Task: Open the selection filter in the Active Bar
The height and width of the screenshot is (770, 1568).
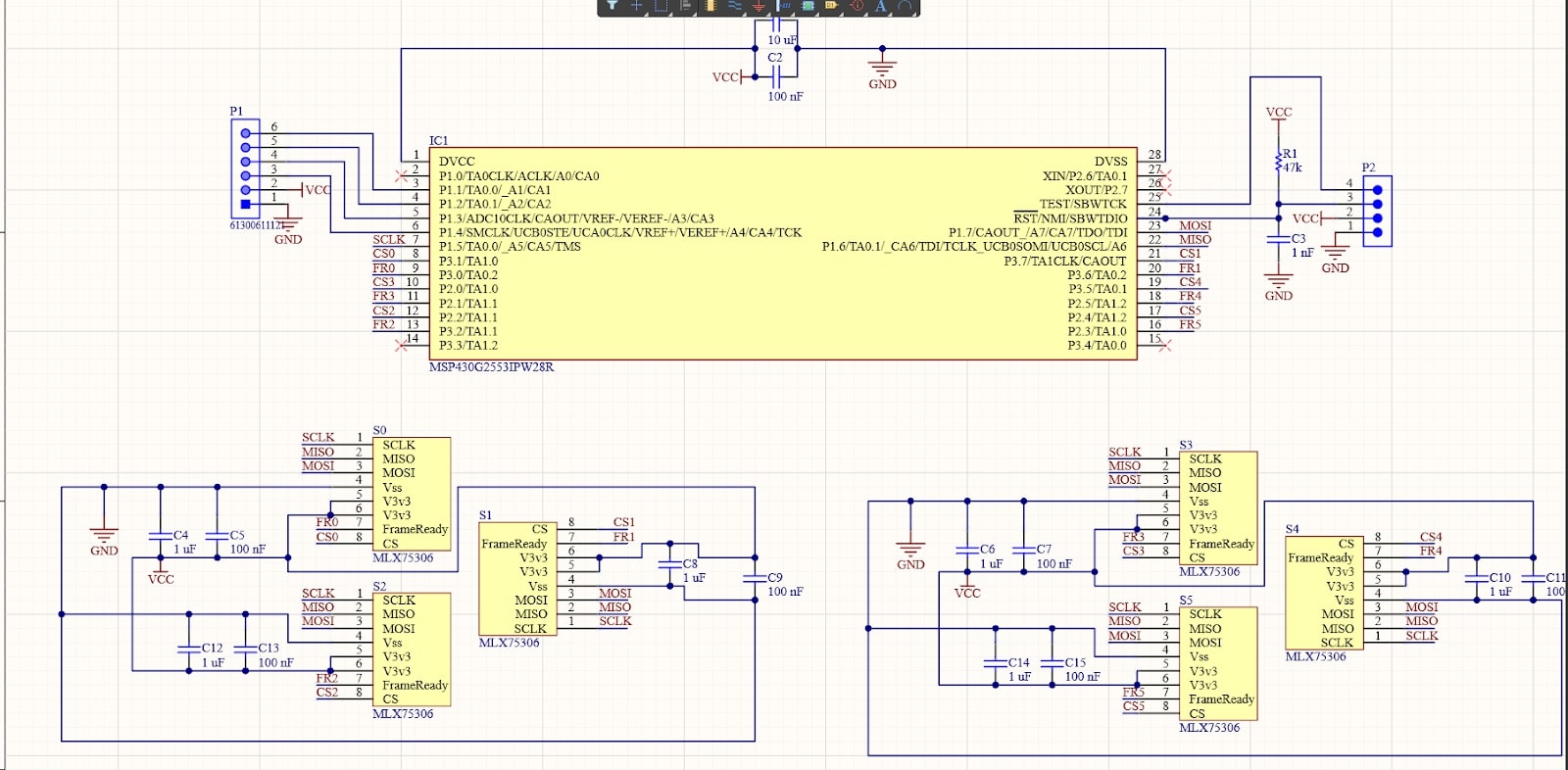Action: 612,5
